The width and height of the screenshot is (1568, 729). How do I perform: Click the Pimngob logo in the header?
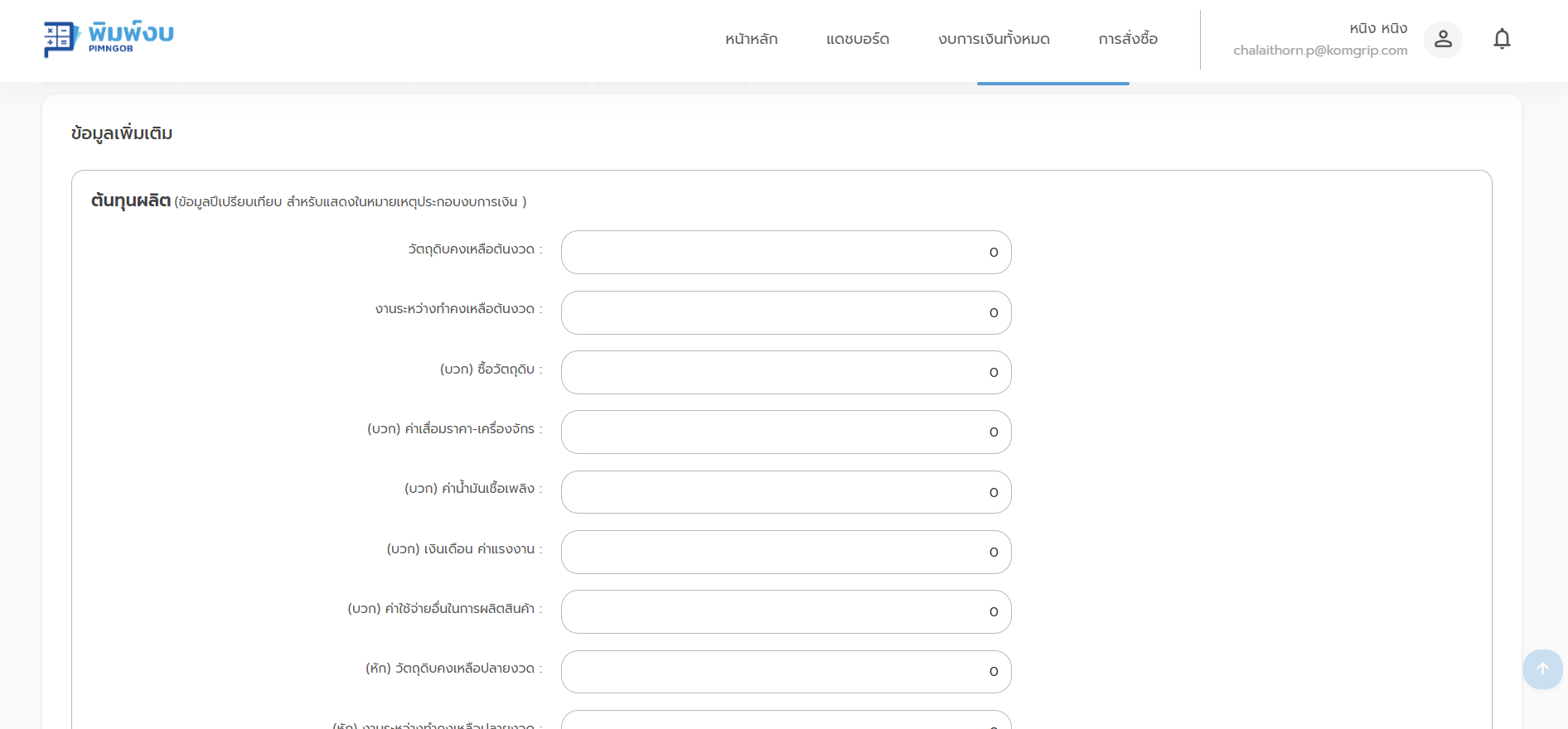(x=109, y=39)
